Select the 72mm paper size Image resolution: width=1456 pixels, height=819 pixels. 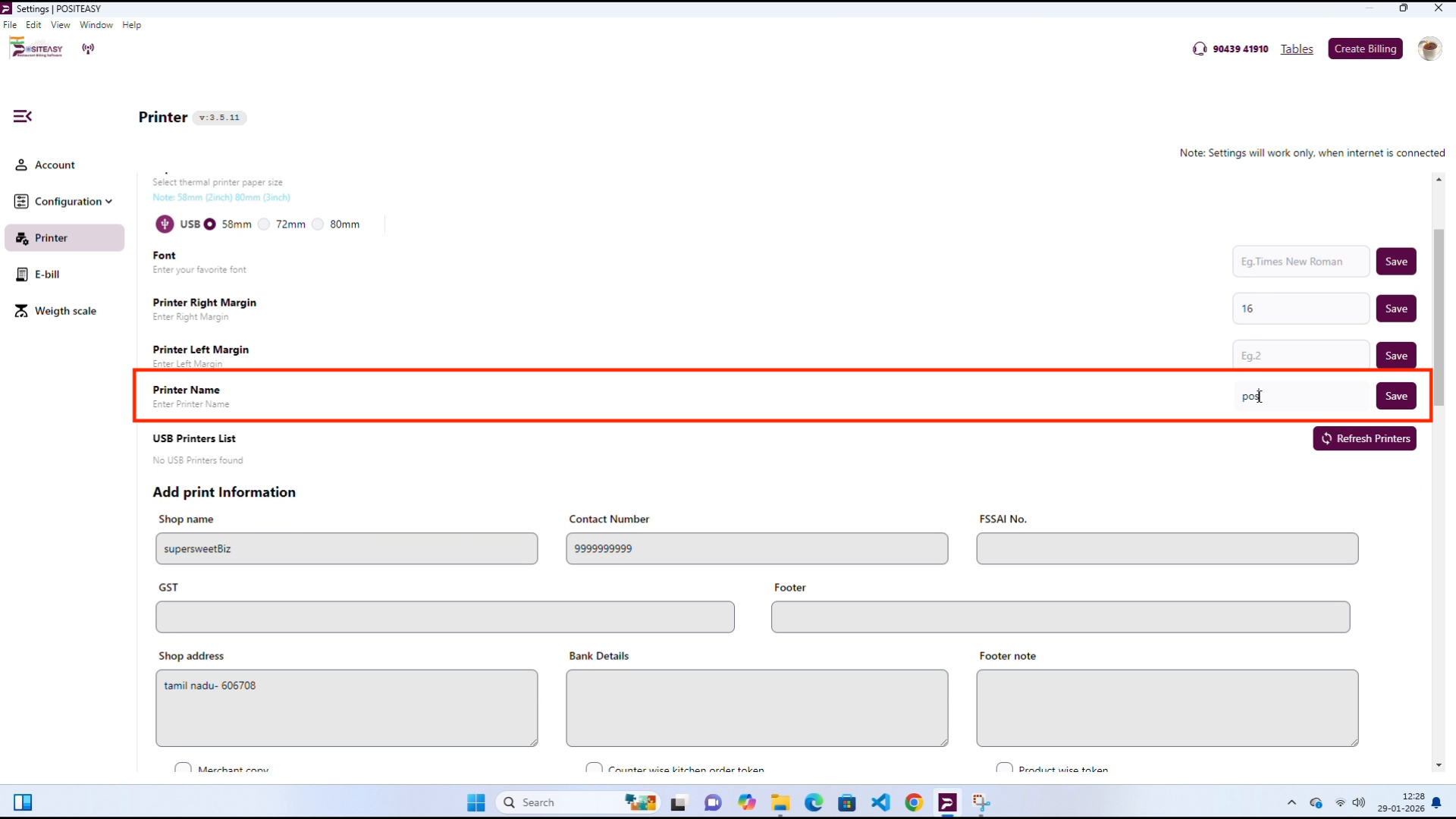(264, 224)
